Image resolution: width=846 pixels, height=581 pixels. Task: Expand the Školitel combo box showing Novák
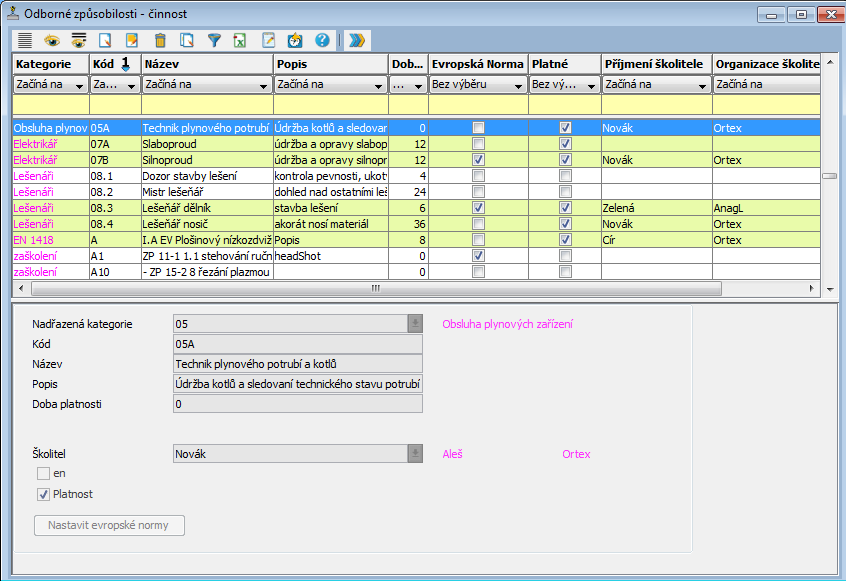point(415,454)
